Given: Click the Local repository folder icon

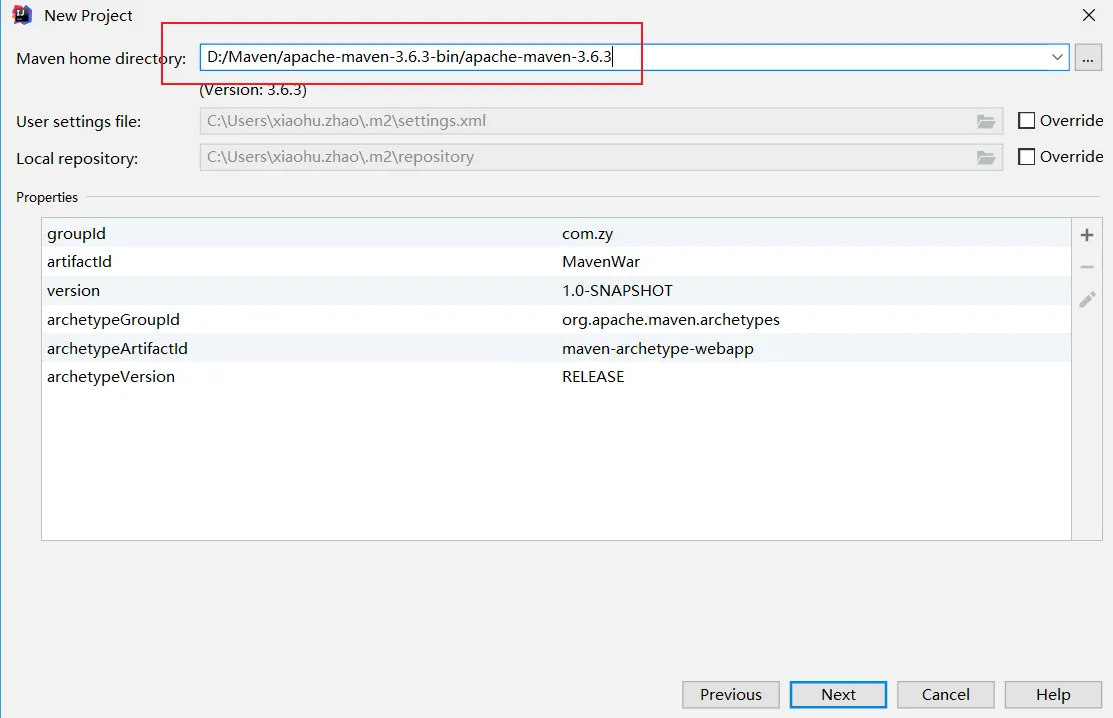Looking at the screenshot, I should click(986, 158).
